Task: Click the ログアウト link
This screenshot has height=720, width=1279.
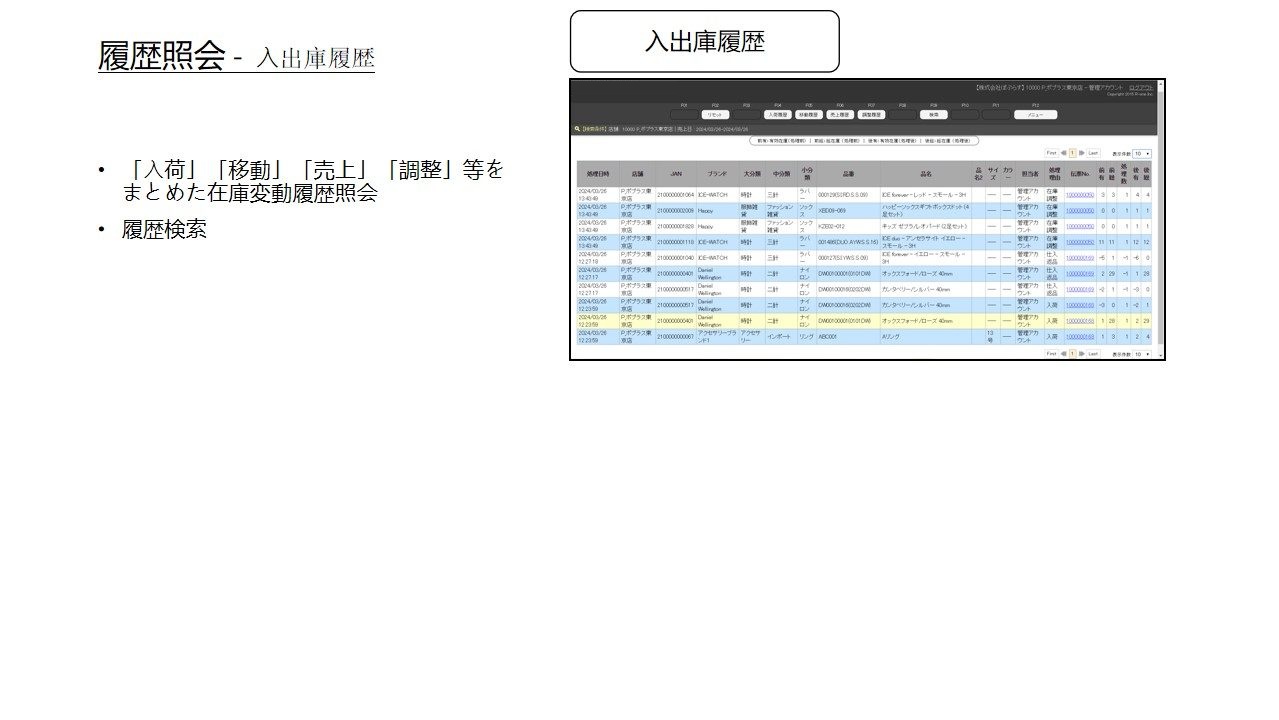Action: 1140,88
